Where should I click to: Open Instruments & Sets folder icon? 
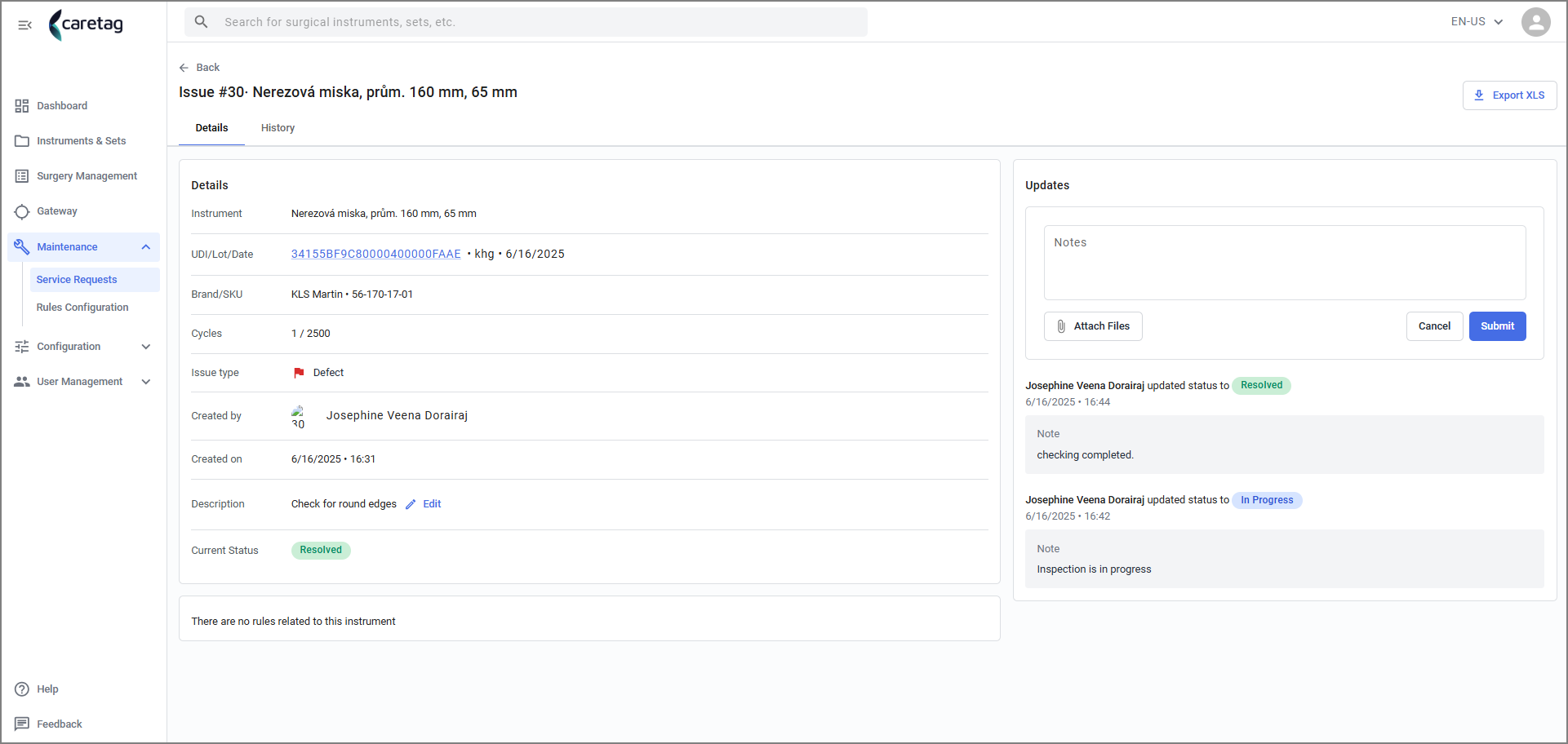(x=22, y=141)
